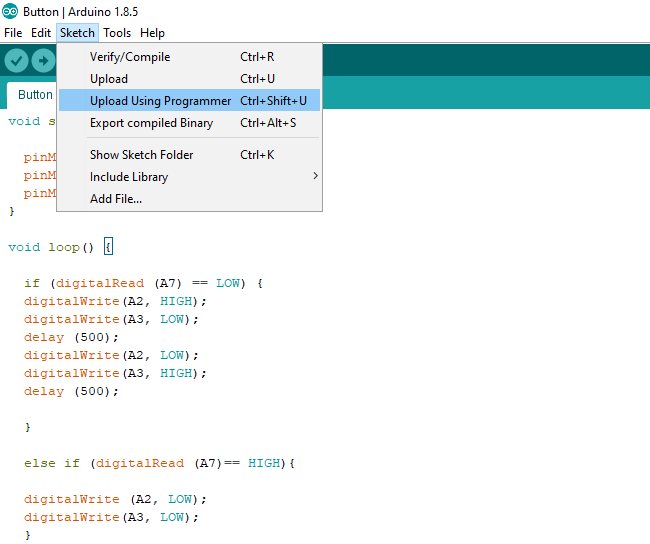Click the Verify checkmark toolbar icon

[x=16, y=61]
